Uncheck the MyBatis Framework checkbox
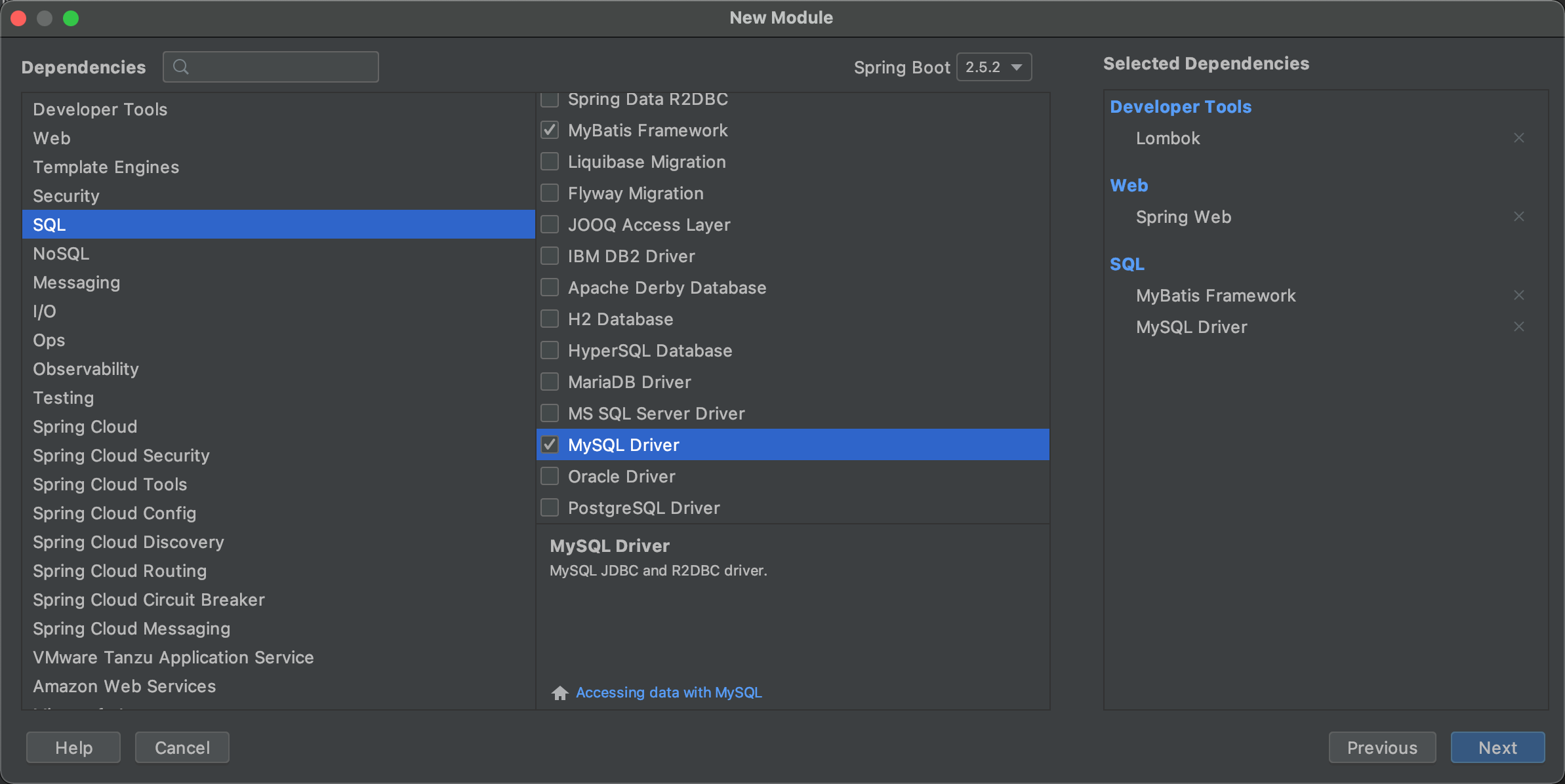Viewport: 1565px width, 784px height. [x=550, y=130]
